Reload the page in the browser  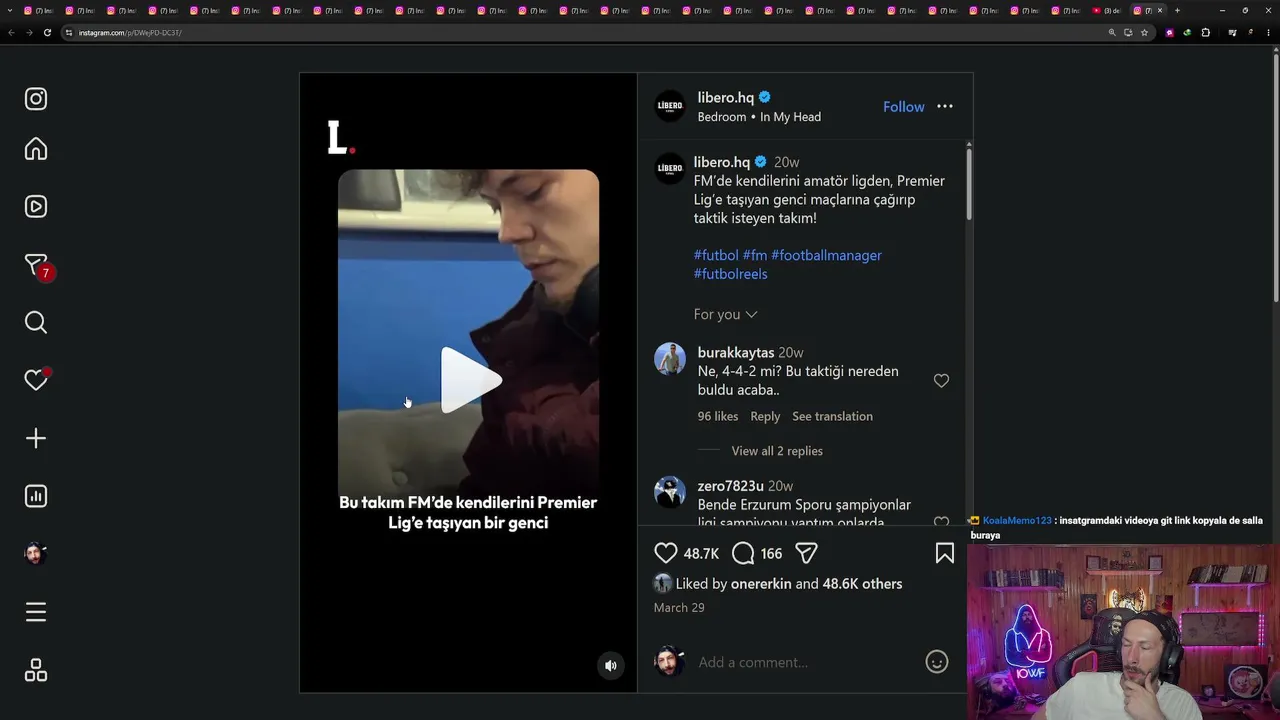[x=47, y=33]
